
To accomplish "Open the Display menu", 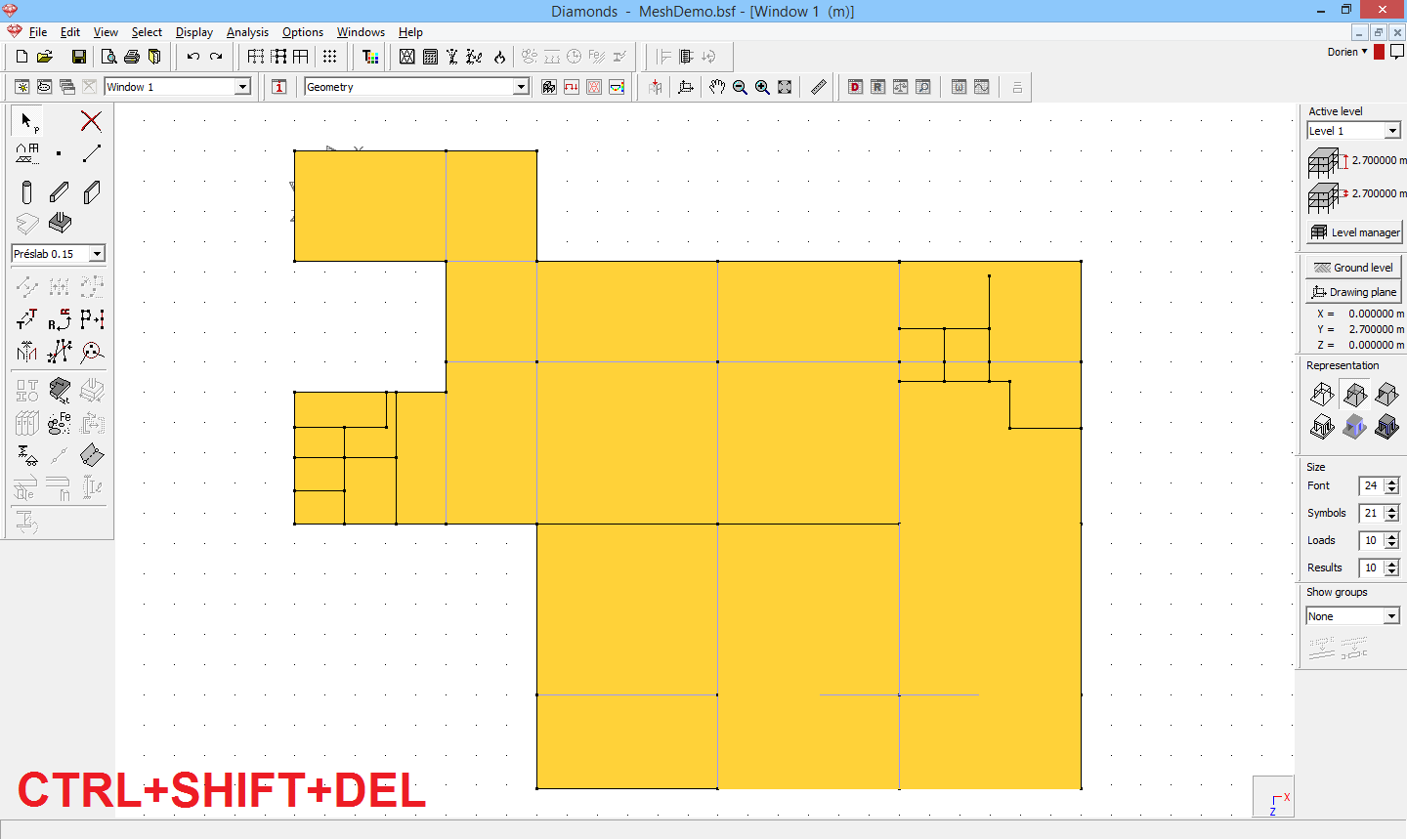I will 194,32.
